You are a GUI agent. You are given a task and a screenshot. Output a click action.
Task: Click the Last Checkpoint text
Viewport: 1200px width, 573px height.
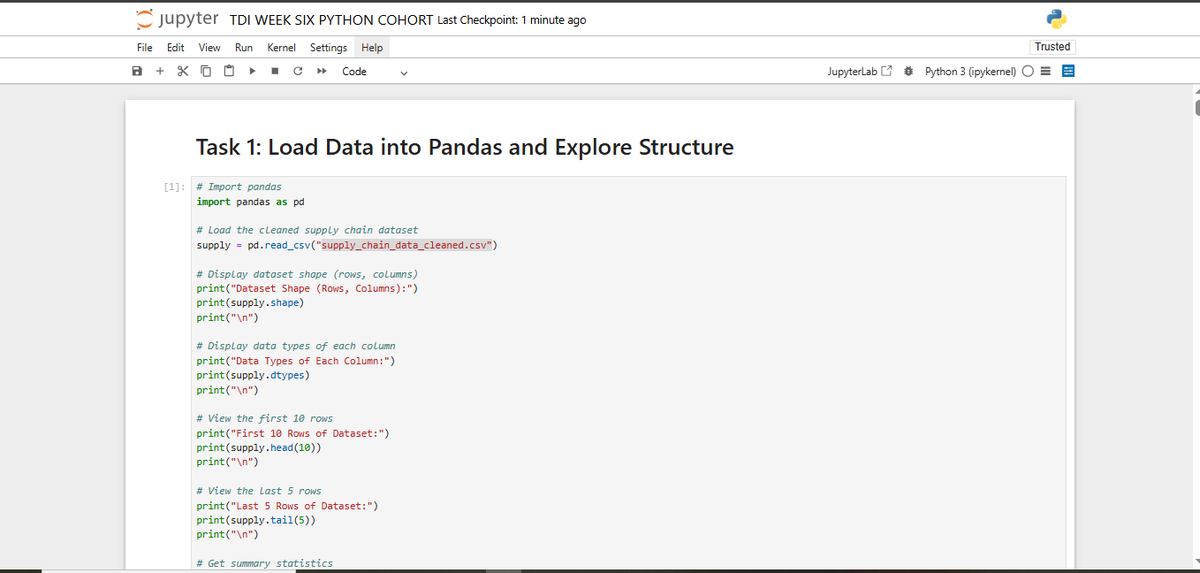(x=512, y=20)
